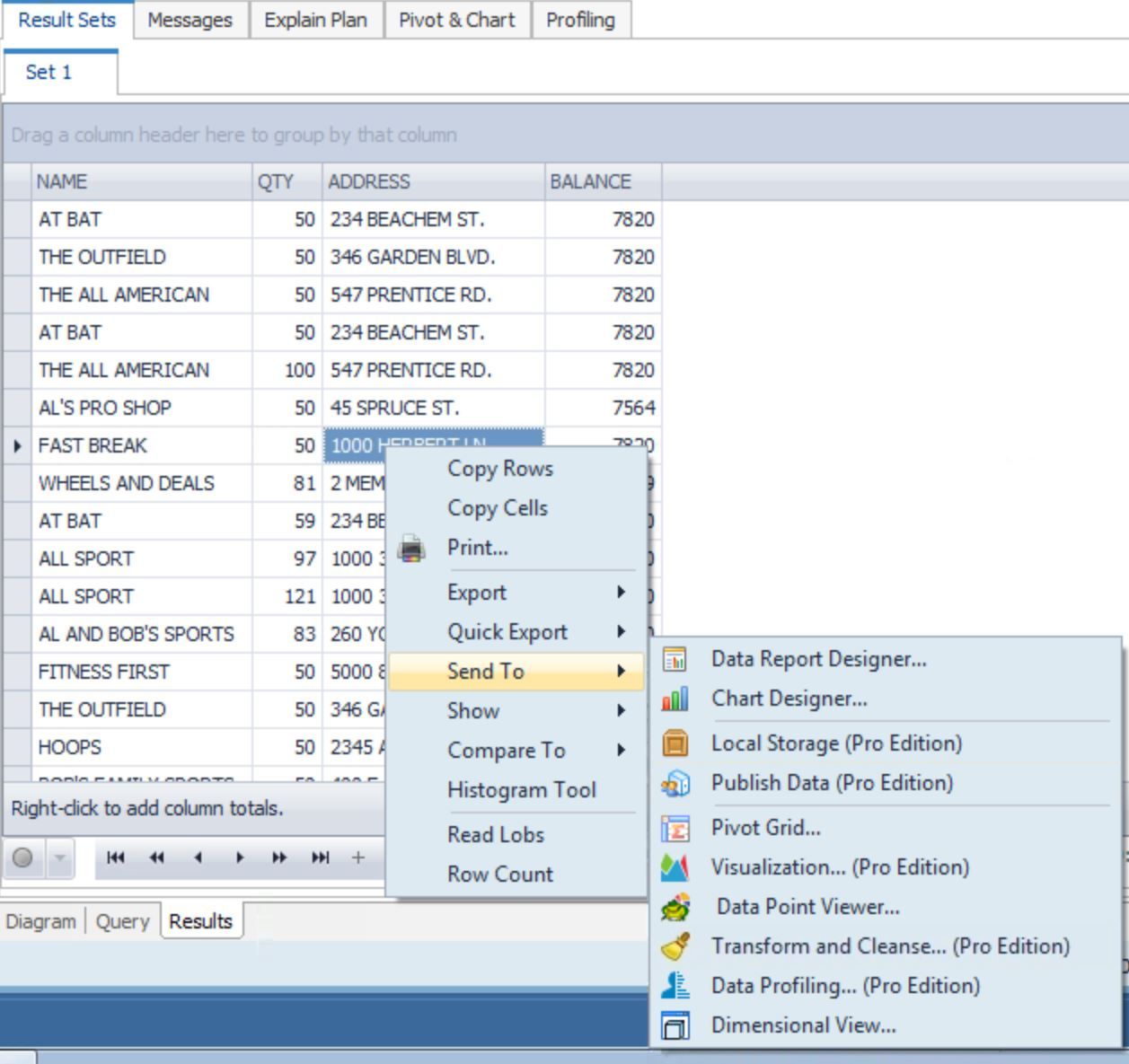The height and width of the screenshot is (1064, 1129).
Task: Select the WHEELS AND DEALS name cell
Action: [x=142, y=483]
